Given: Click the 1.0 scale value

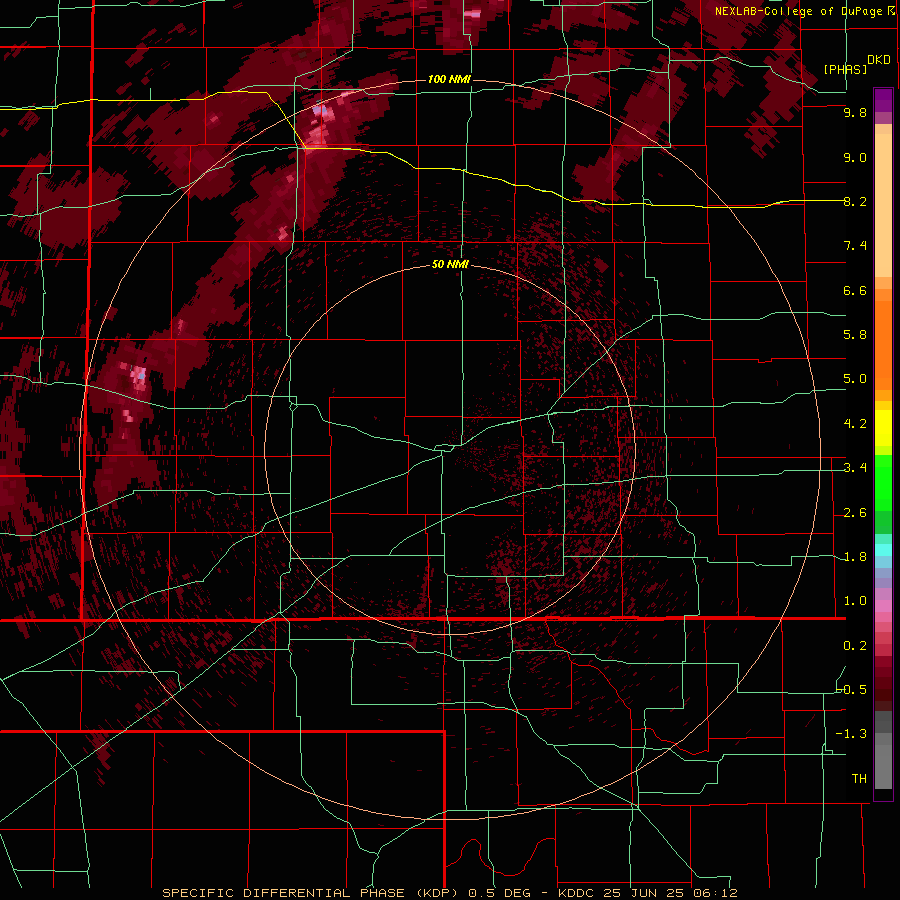Looking at the screenshot, I should [x=855, y=601].
